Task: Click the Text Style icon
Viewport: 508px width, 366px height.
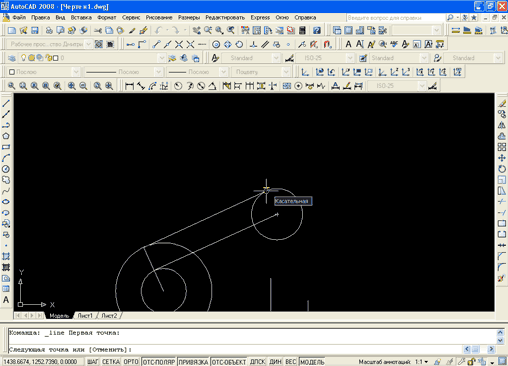Action: tap(215, 58)
